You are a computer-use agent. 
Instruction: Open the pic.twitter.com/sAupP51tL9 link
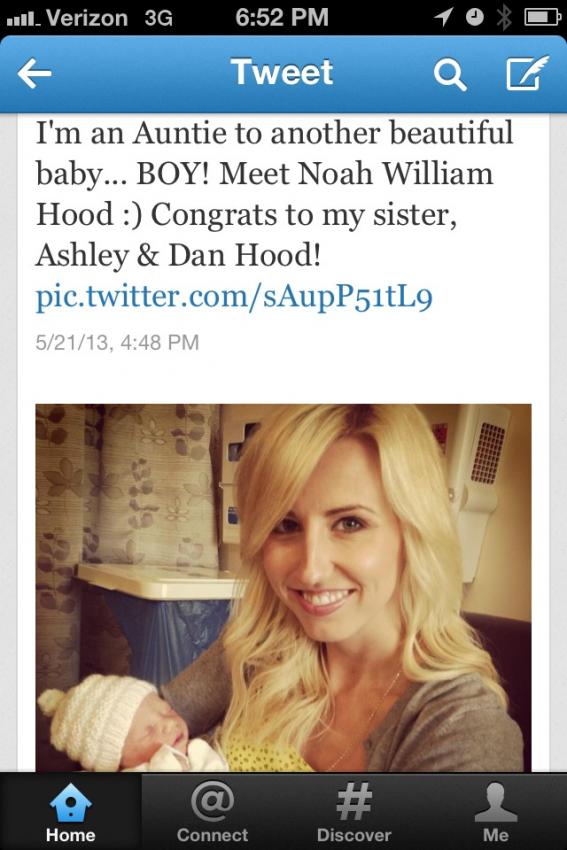(234, 296)
